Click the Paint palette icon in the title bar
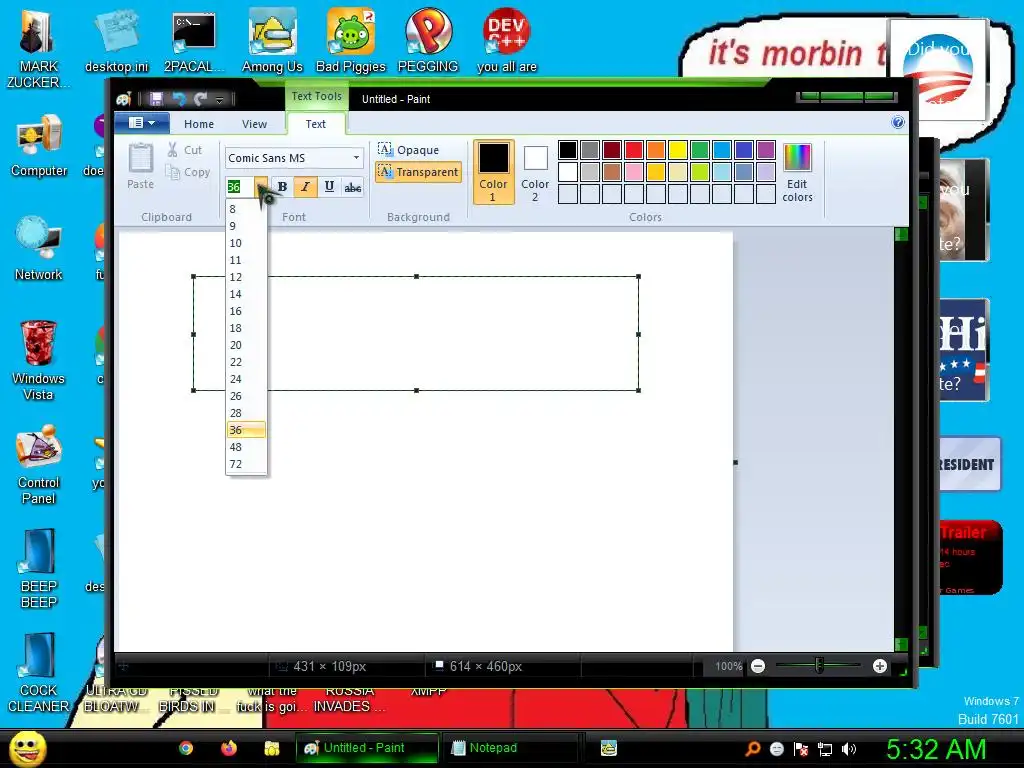This screenshot has width=1024, height=768. [x=124, y=99]
